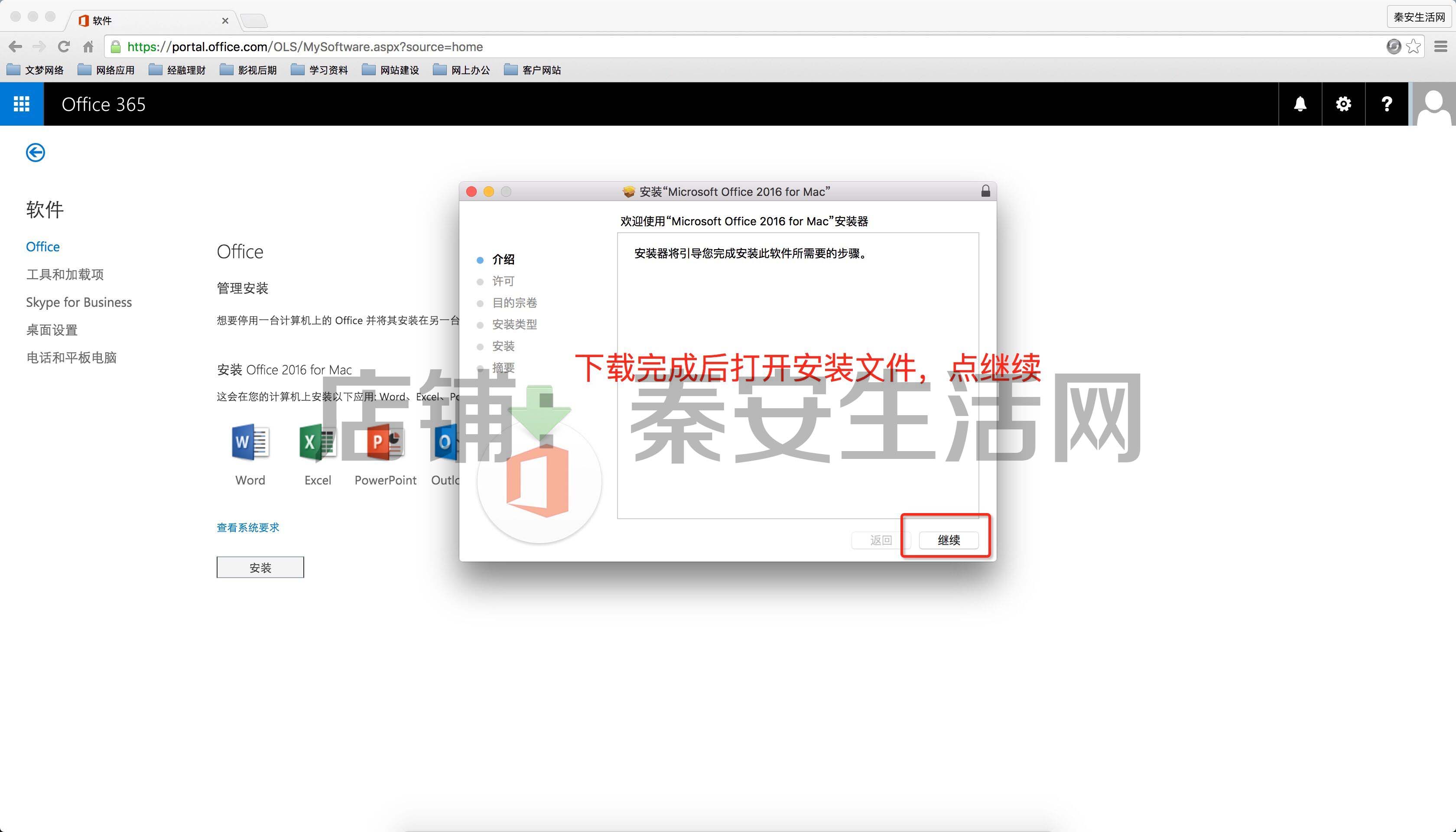
Task: Click the Excel app icon
Action: [318, 442]
